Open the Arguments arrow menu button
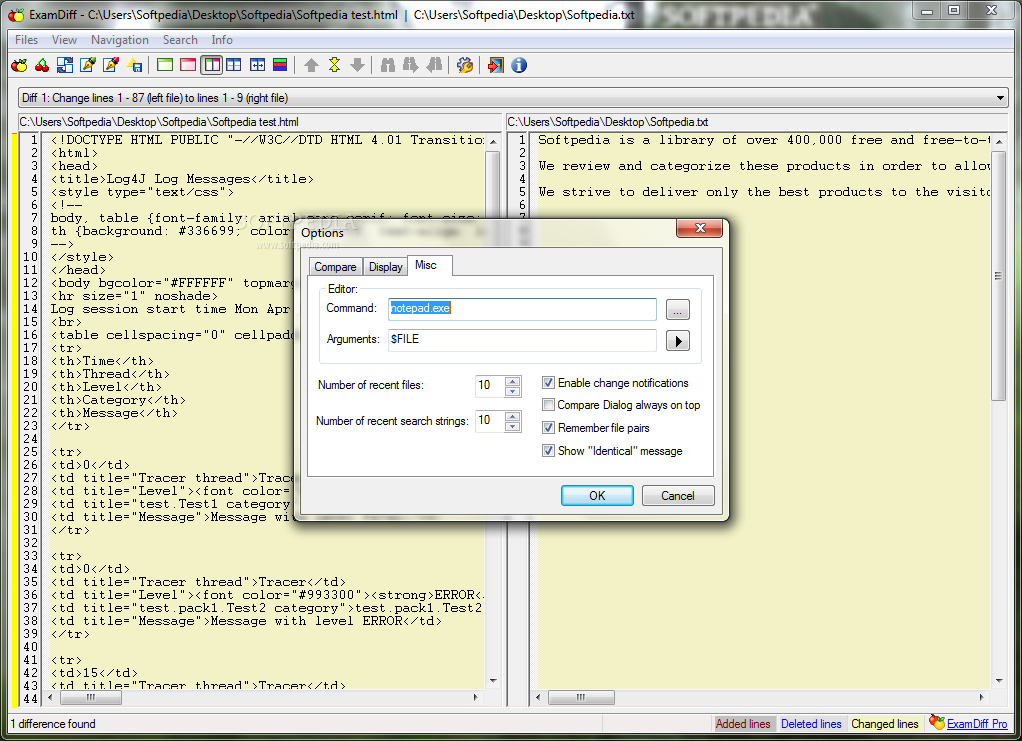1022x741 pixels. click(x=678, y=341)
